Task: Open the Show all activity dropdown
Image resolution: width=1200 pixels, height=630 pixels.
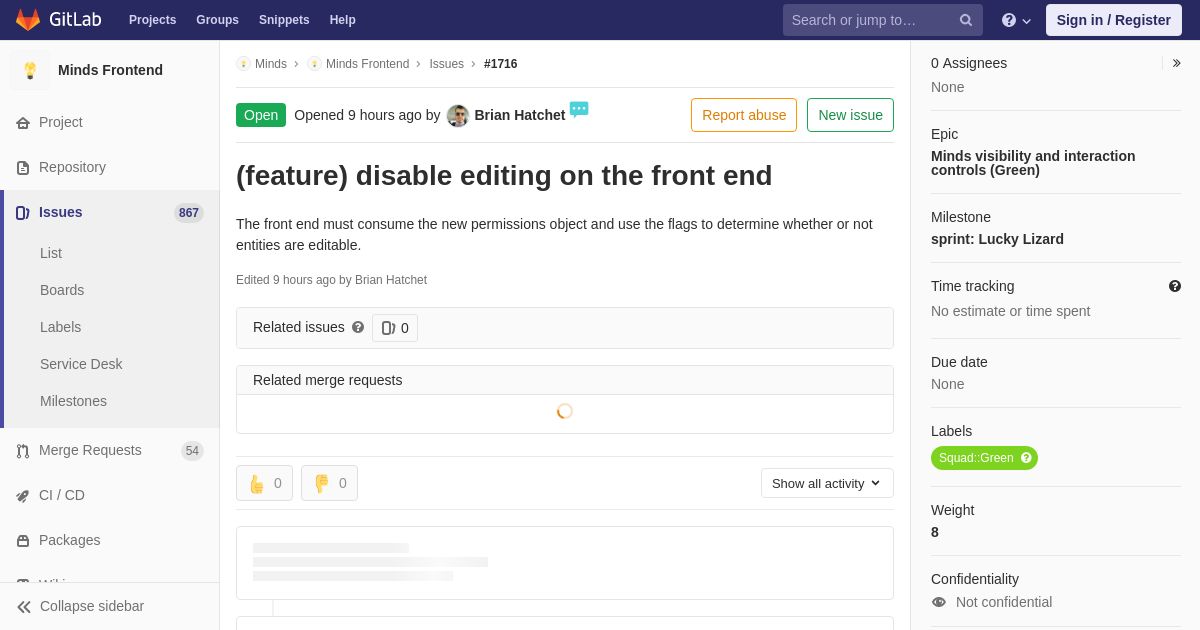Action: 827,483
